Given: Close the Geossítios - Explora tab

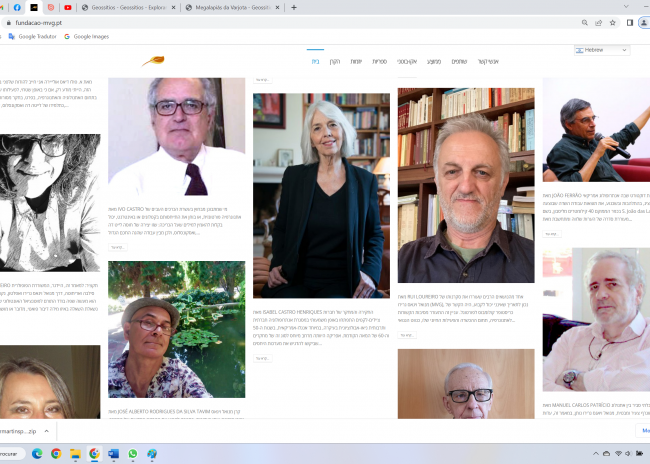Looking at the screenshot, I should pos(173,7).
